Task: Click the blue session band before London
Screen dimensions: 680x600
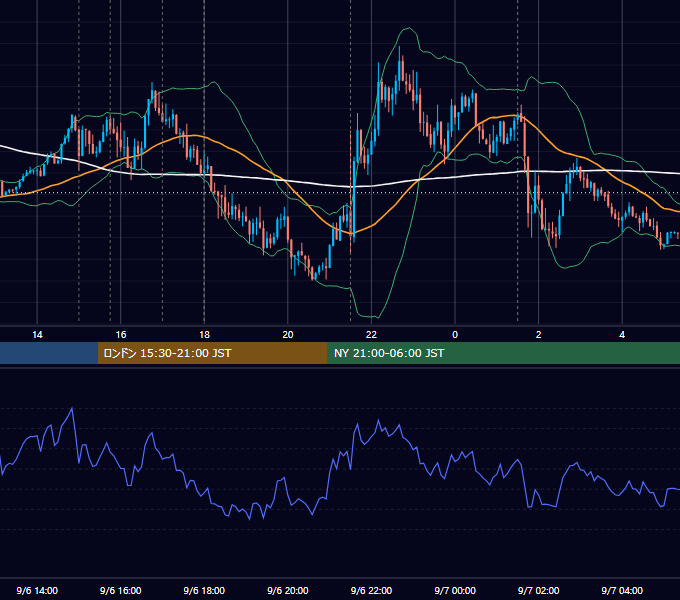Action: (49, 353)
